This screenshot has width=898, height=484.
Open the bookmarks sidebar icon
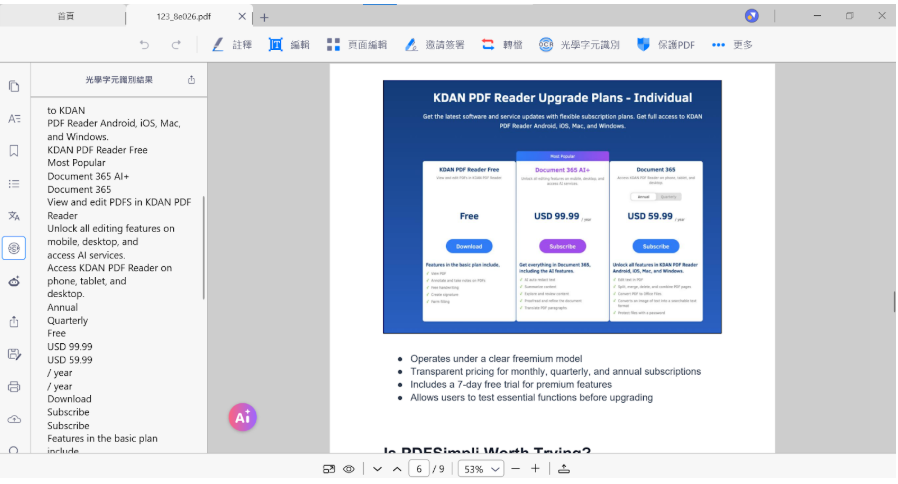pyautogui.click(x=14, y=151)
